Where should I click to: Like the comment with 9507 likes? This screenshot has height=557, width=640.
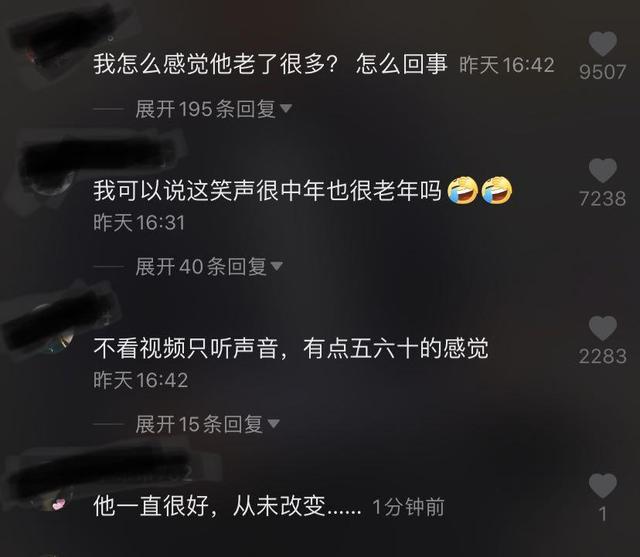pyautogui.click(x=603, y=44)
